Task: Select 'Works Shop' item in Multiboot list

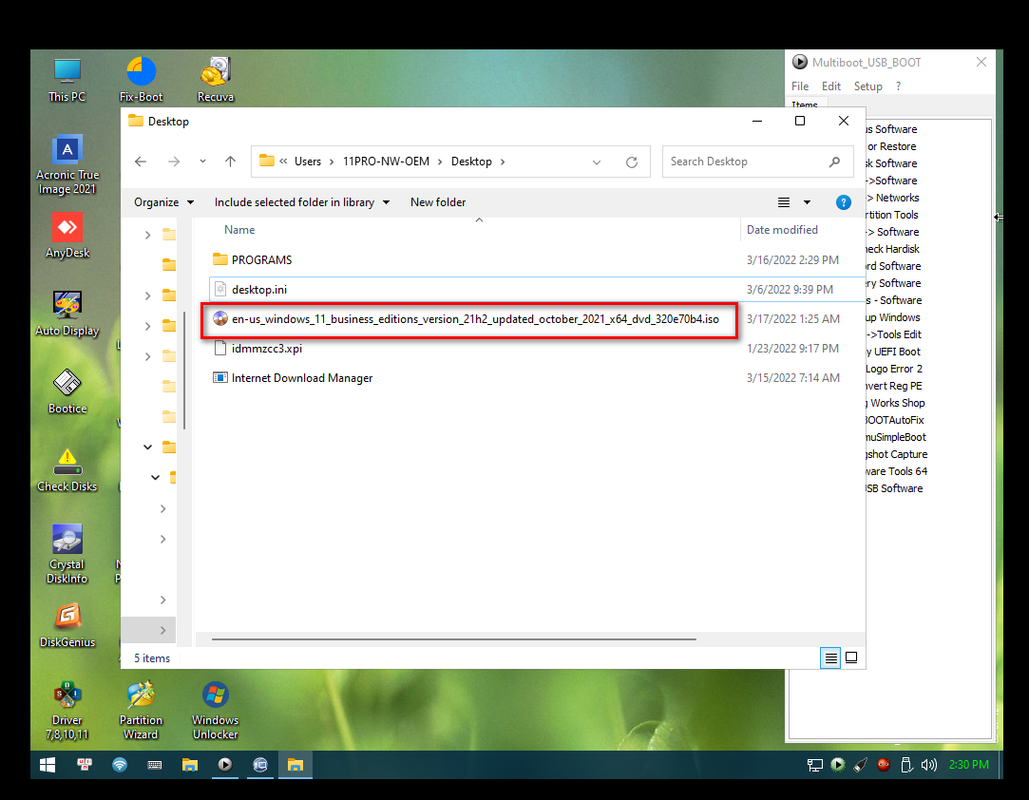Action: [896, 403]
